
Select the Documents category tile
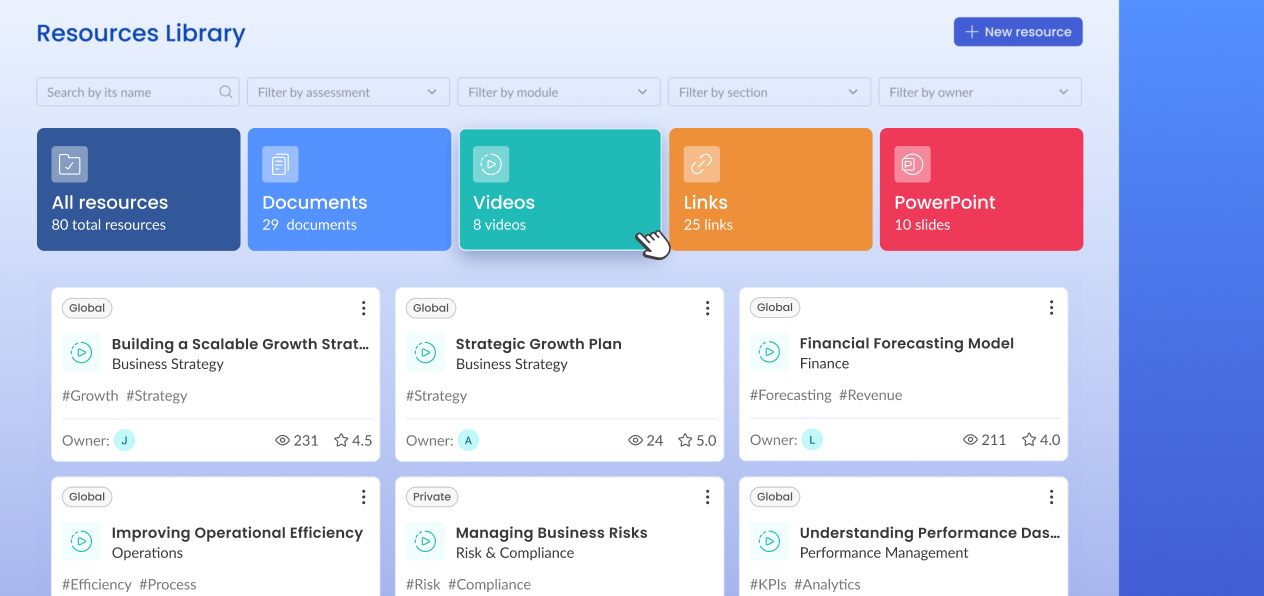coord(349,189)
